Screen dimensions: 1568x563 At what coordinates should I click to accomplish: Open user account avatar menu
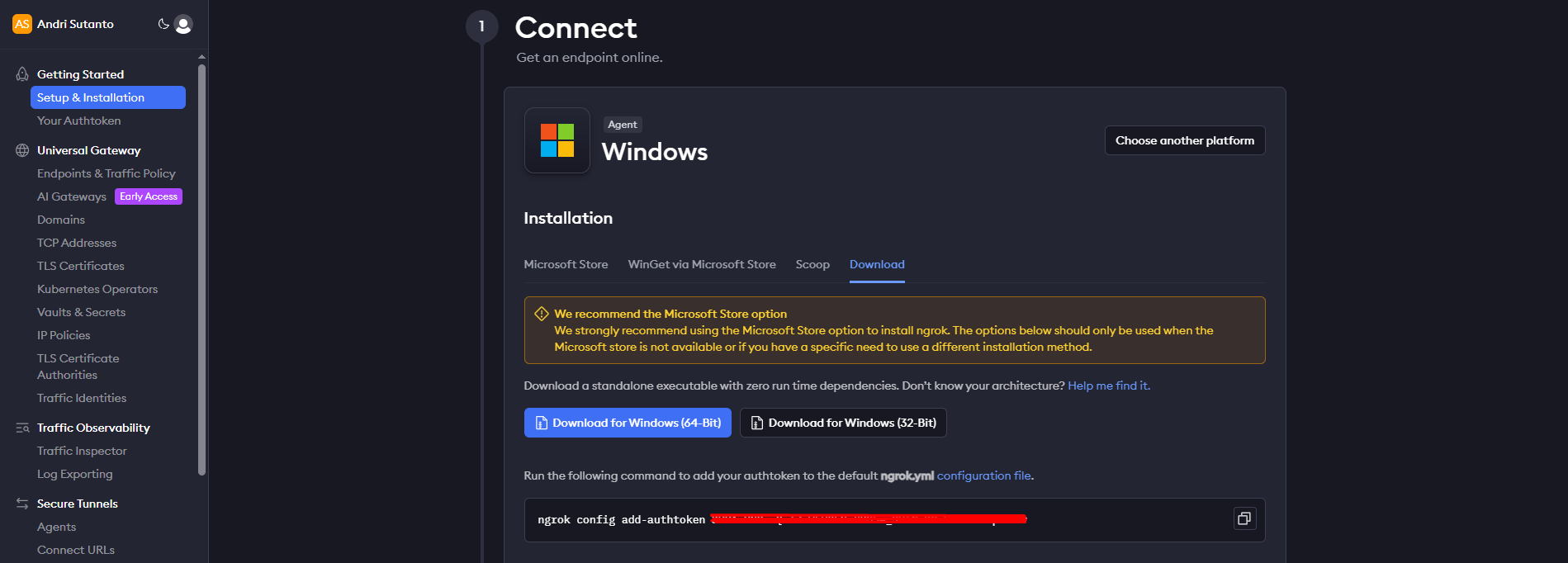(x=183, y=25)
